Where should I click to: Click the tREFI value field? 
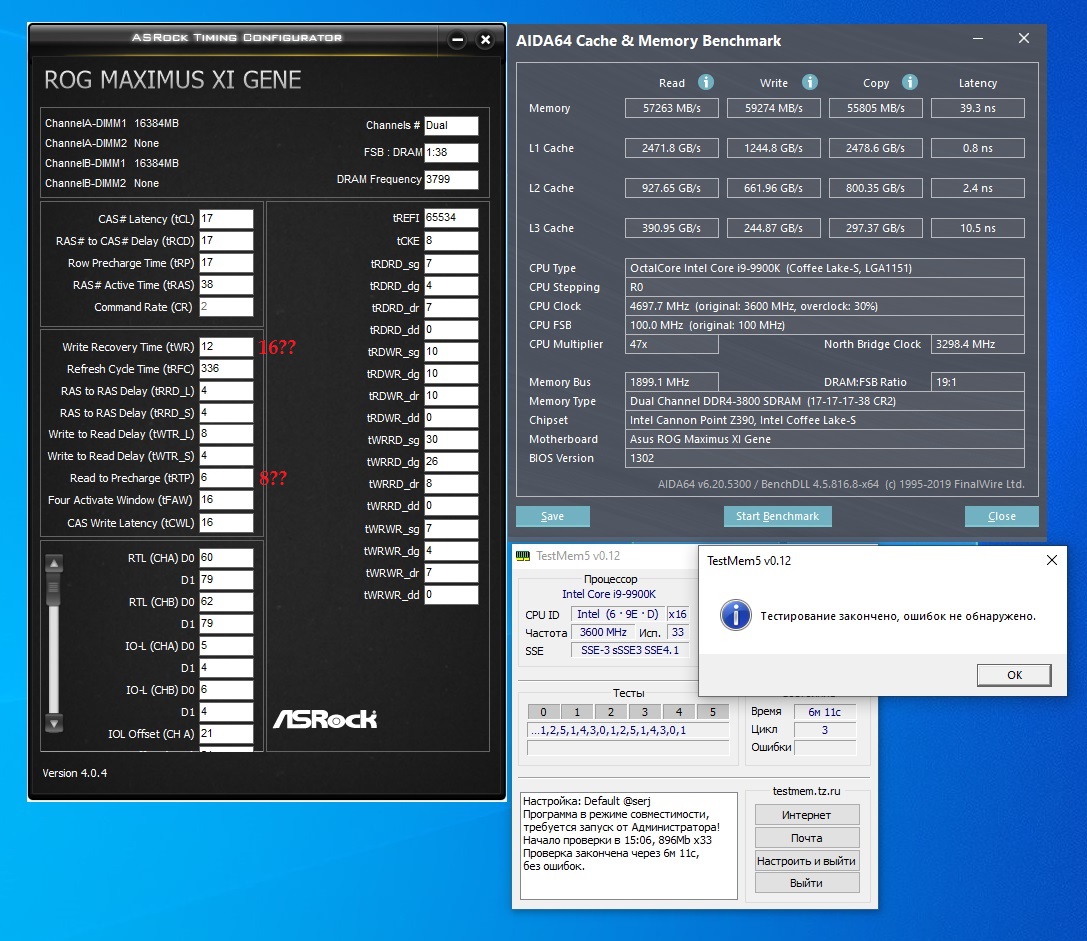pos(451,218)
